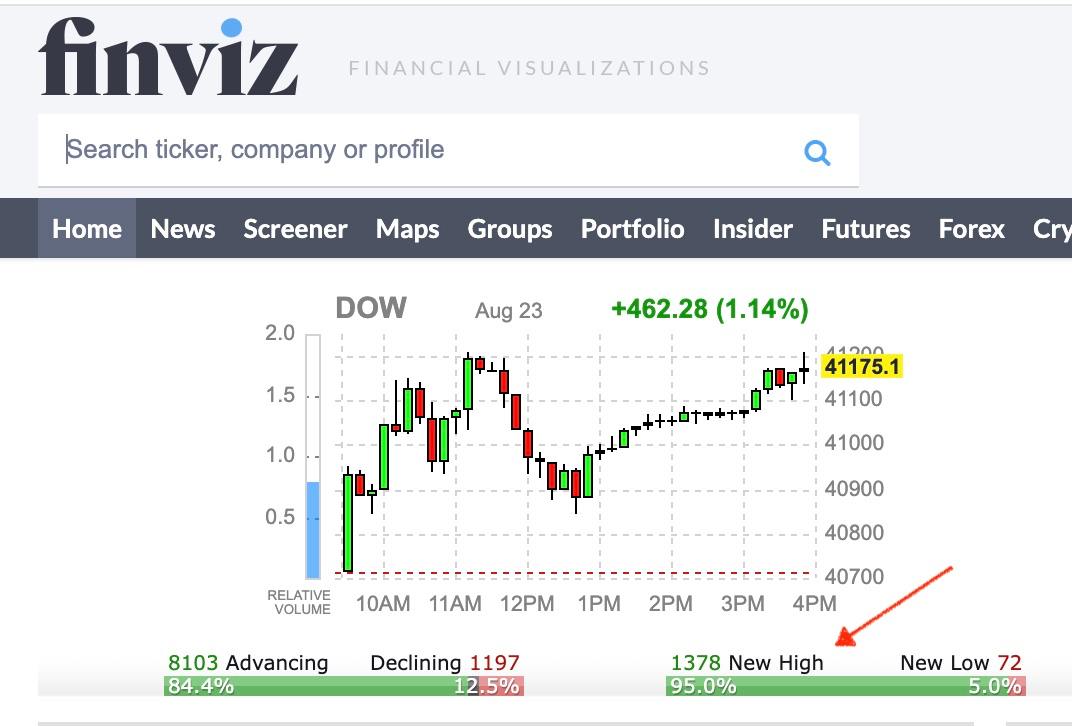Click the yellow 41175.1 price label
This screenshot has width=1072, height=726.
click(x=861, y=367)
